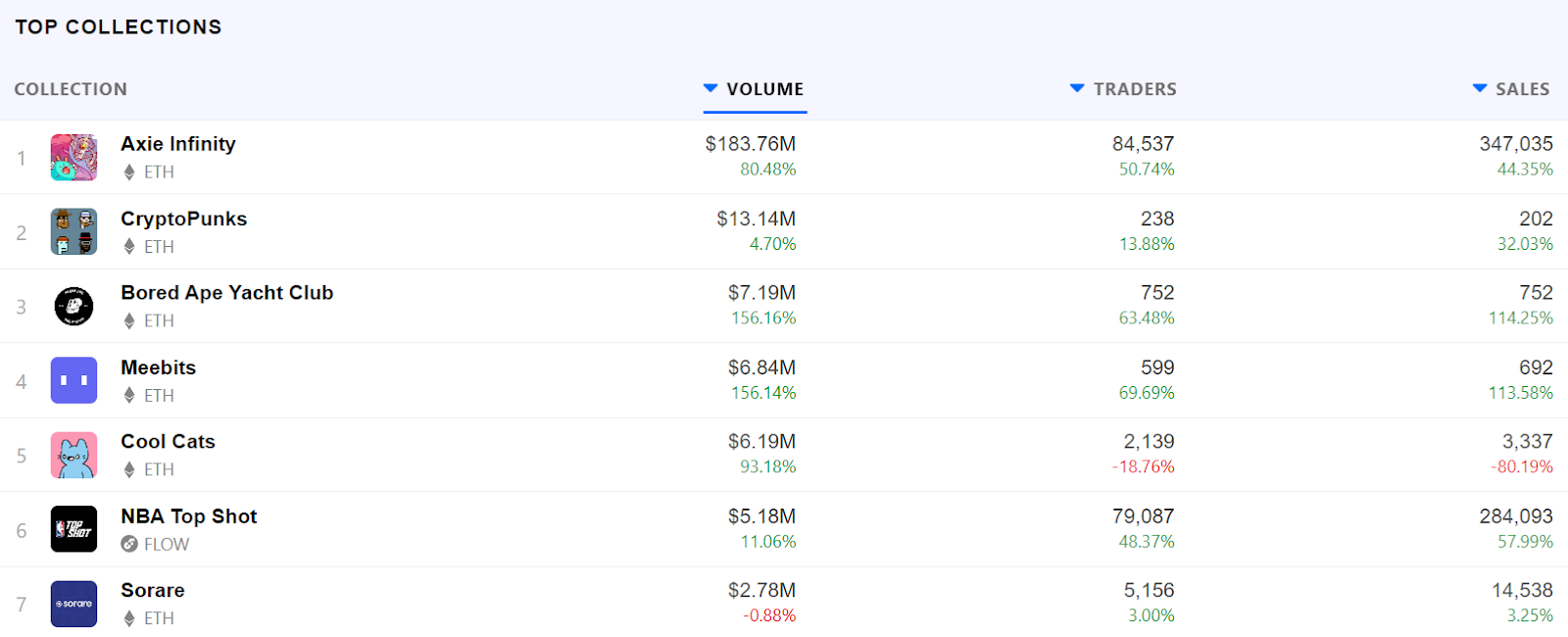
Task: Open the Sorare link
Action: coord(153,591)
